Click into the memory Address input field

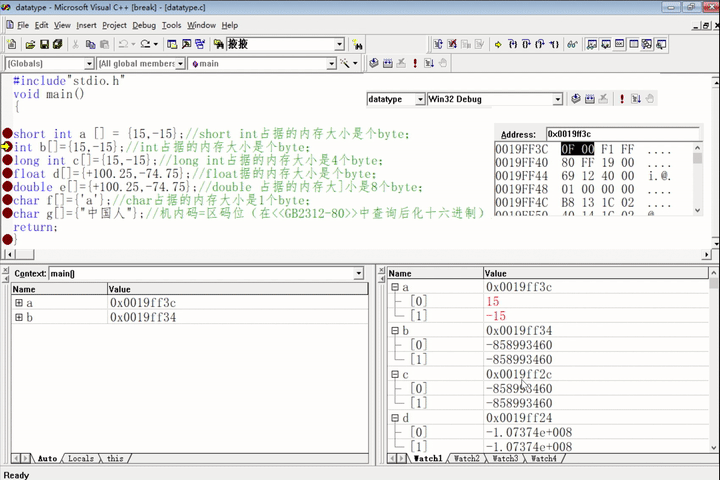(622, 134)
